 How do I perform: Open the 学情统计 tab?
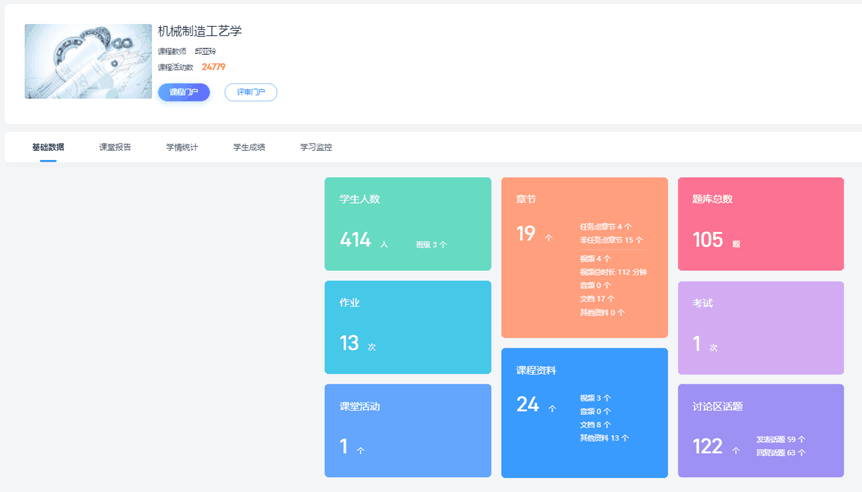point(182,147)
